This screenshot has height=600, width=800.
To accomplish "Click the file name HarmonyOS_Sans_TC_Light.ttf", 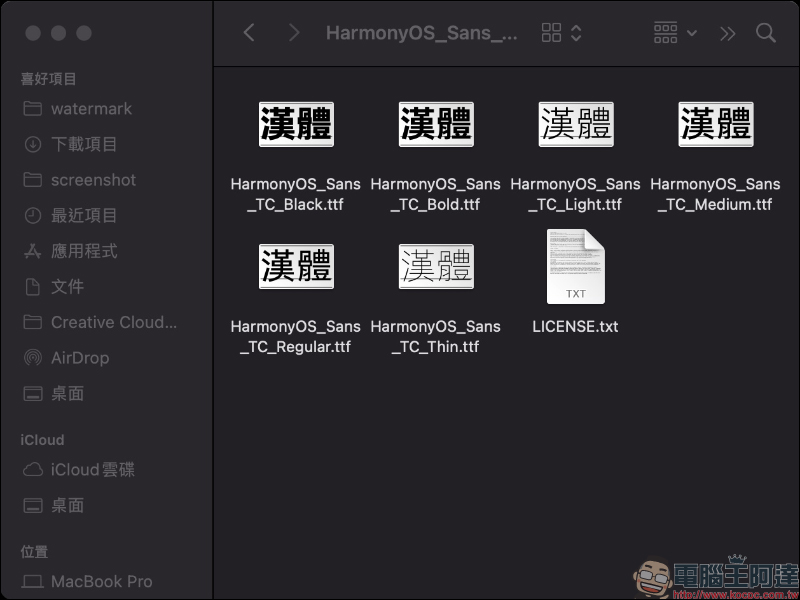I will [575, 194].
